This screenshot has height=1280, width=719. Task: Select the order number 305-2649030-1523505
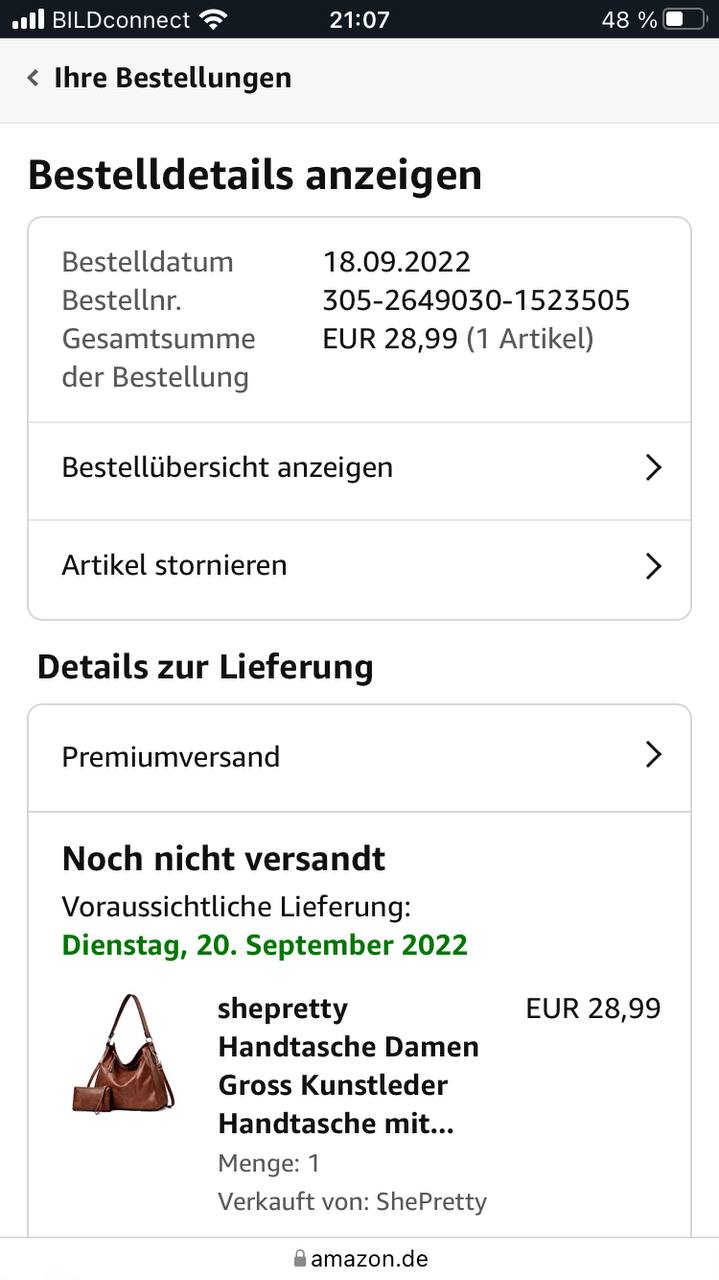click(x=476, y=300)
